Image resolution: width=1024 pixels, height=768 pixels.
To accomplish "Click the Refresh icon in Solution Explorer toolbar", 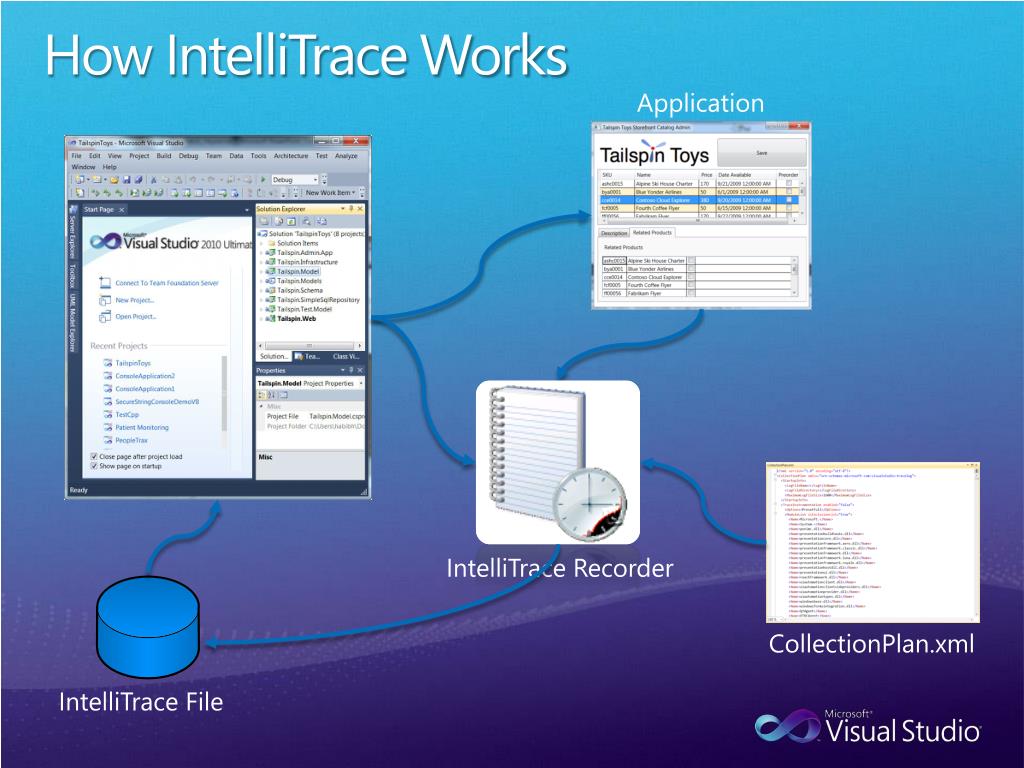I will point(291,221).
